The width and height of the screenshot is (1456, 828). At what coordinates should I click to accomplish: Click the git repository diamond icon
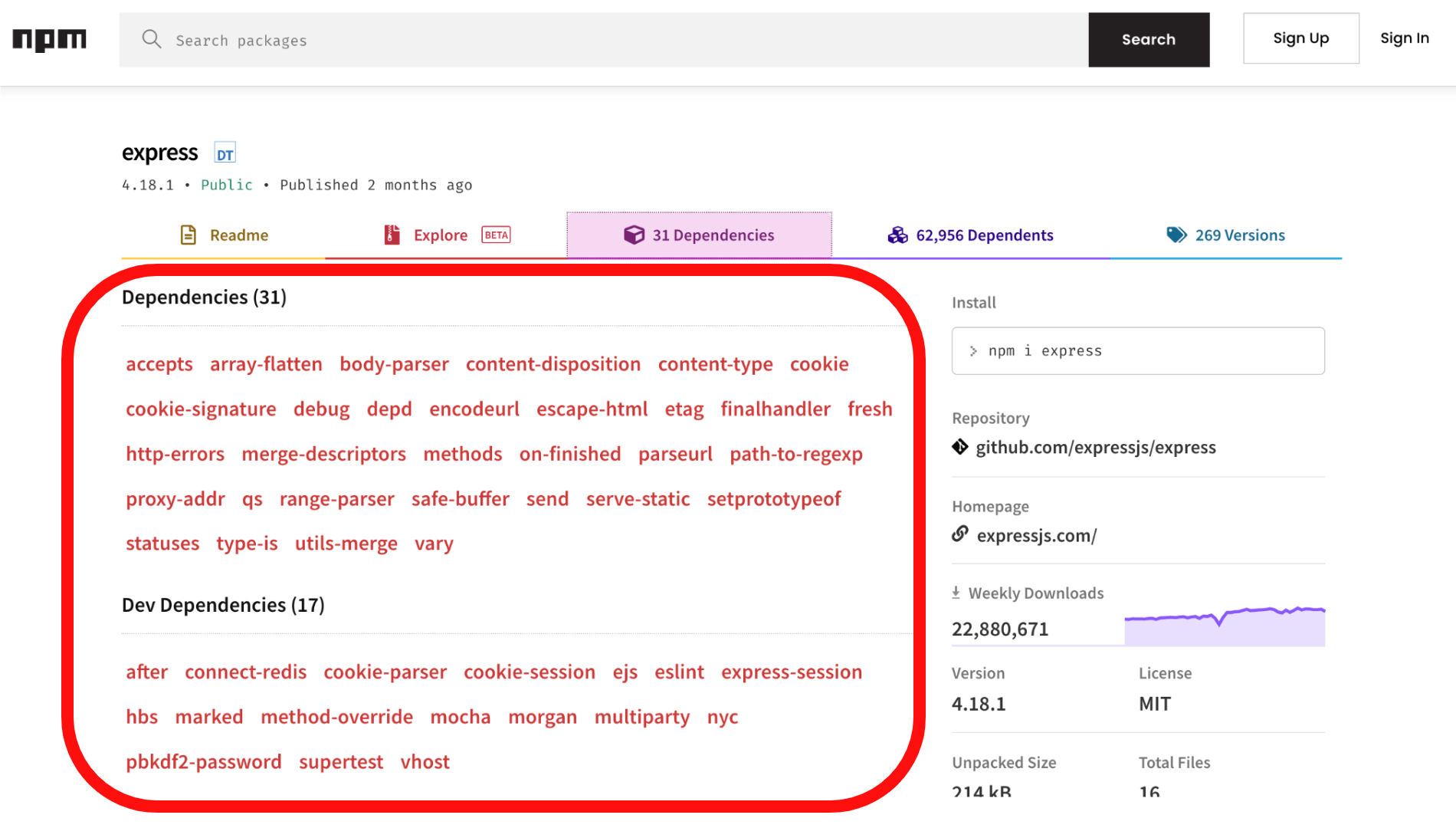click(960, 447)
